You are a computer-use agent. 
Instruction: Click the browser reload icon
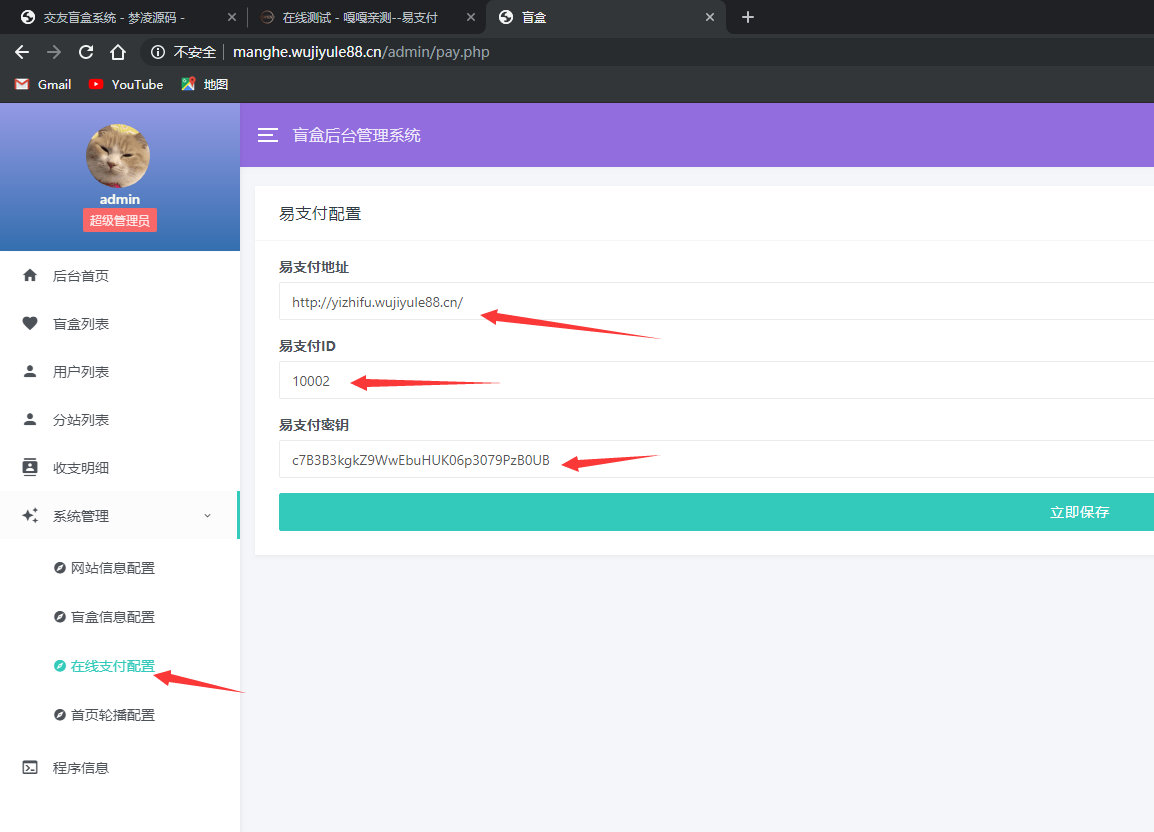86,52
